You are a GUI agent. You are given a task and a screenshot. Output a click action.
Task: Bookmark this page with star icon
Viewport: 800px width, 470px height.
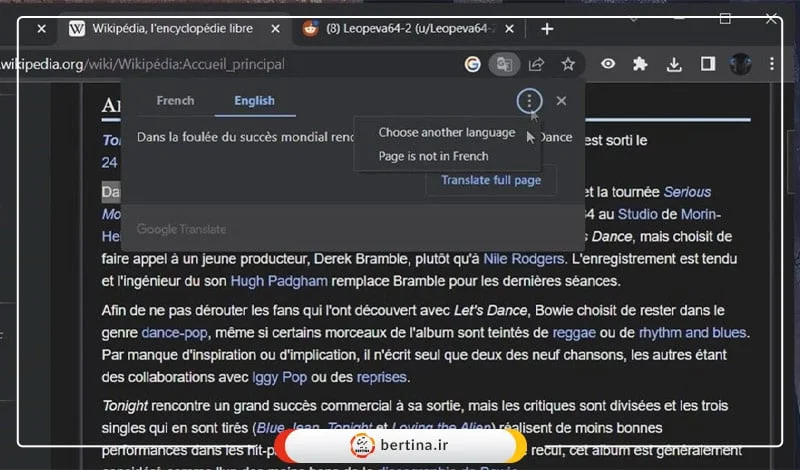pos(568,64)
